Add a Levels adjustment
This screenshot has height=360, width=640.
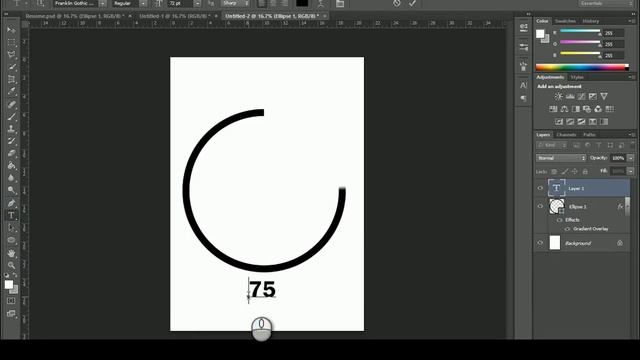[x=570, y=96]
